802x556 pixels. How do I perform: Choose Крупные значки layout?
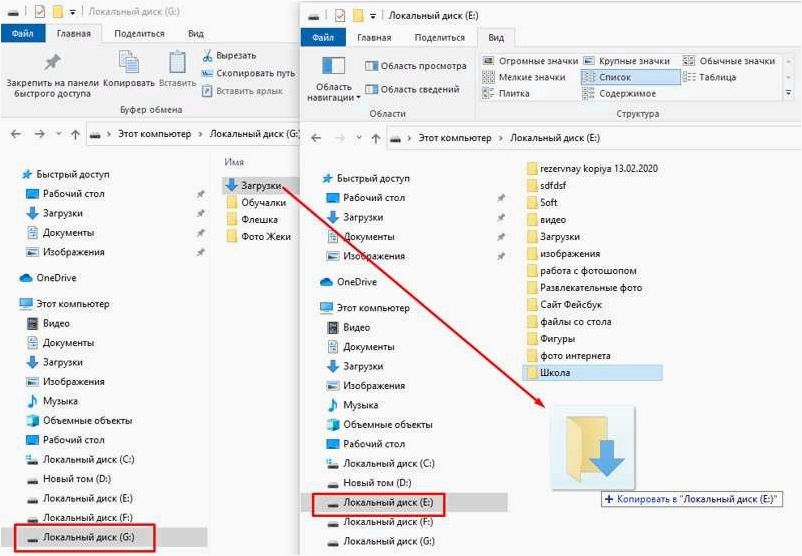pos(627,61)
